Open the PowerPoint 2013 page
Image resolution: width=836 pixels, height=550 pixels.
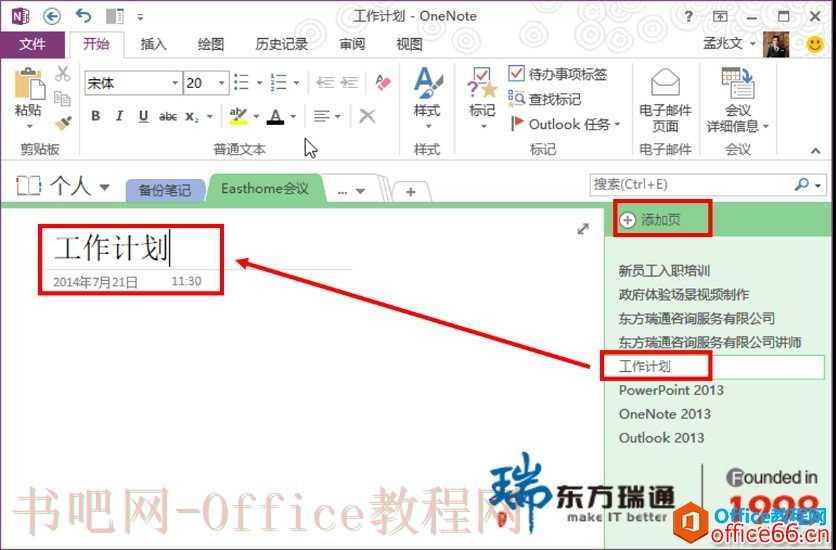[x=671, y=390]
